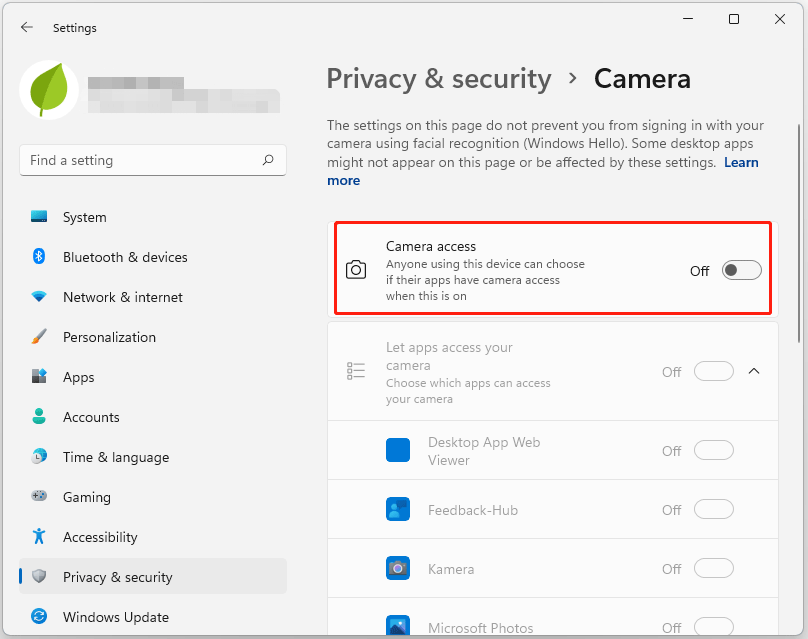Expand the search suggestions by clicking the magnifier
The width and height of the screenshot is (808, 639).
269,160
